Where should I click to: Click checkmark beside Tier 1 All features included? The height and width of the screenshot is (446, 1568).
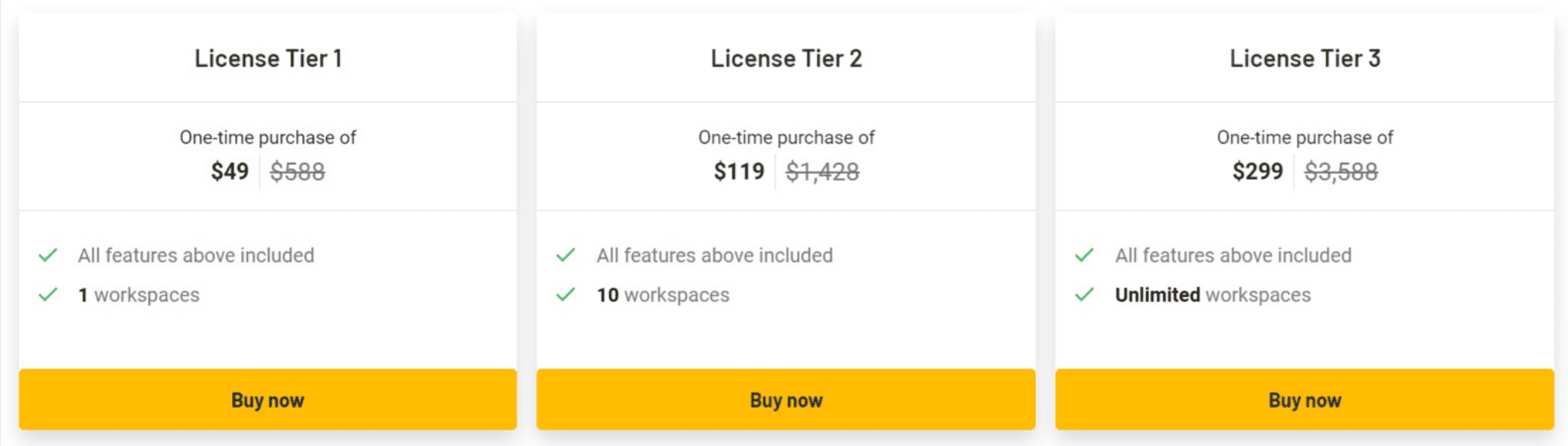coord(48,255)
